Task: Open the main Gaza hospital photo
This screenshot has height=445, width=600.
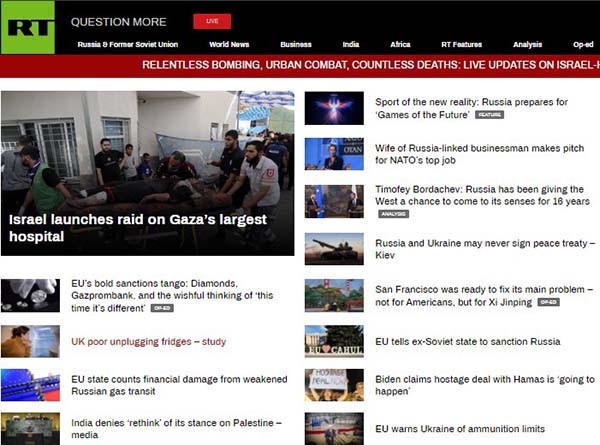Action: pos(148,173)
